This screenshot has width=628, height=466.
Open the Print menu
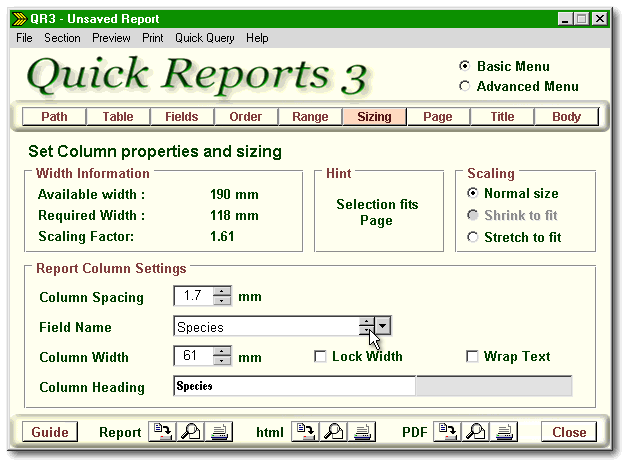(x=153, y=38)
